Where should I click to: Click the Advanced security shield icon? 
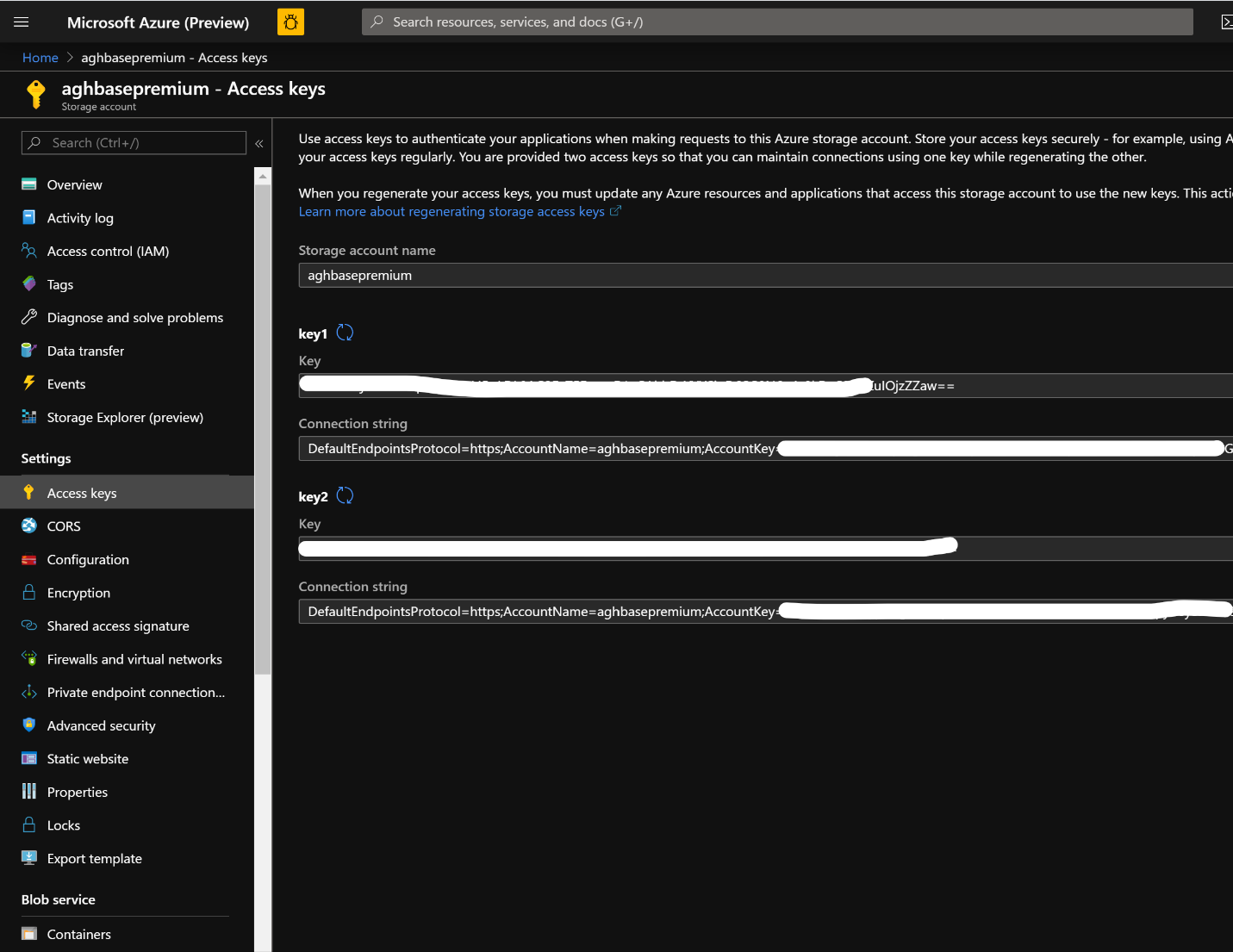click(29, 725)
